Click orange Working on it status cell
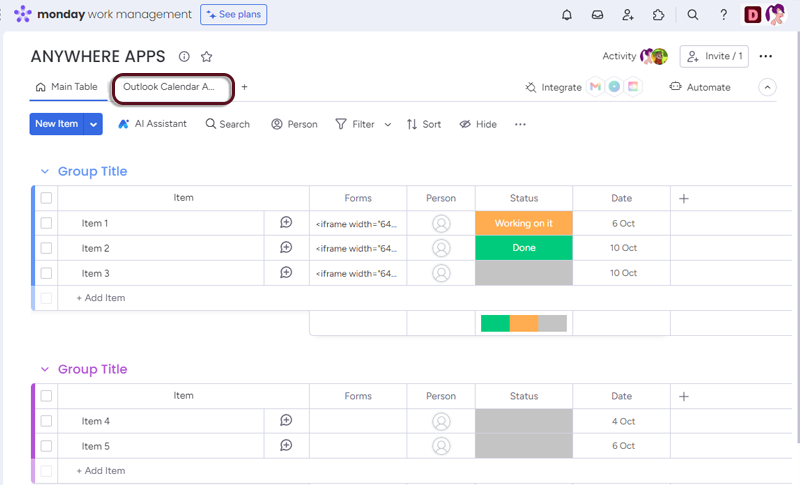Screen dimensions: 800x485 [x=523, y=223]
